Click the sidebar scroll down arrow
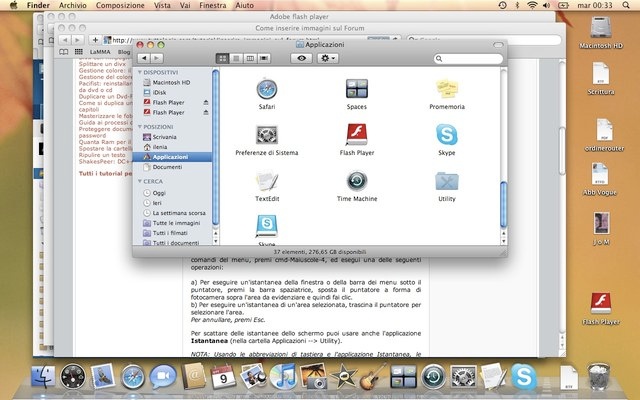The height and width of the screenshot is (400, 640). tap(216, 241)
